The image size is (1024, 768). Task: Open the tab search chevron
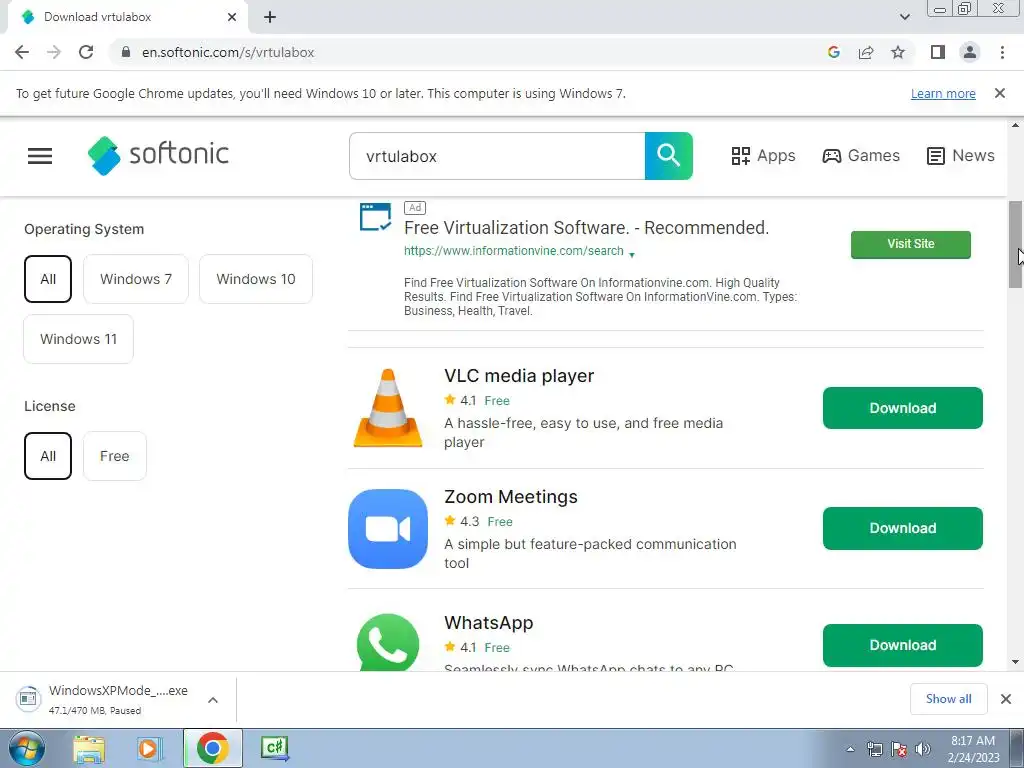click(x=904, y=17)
